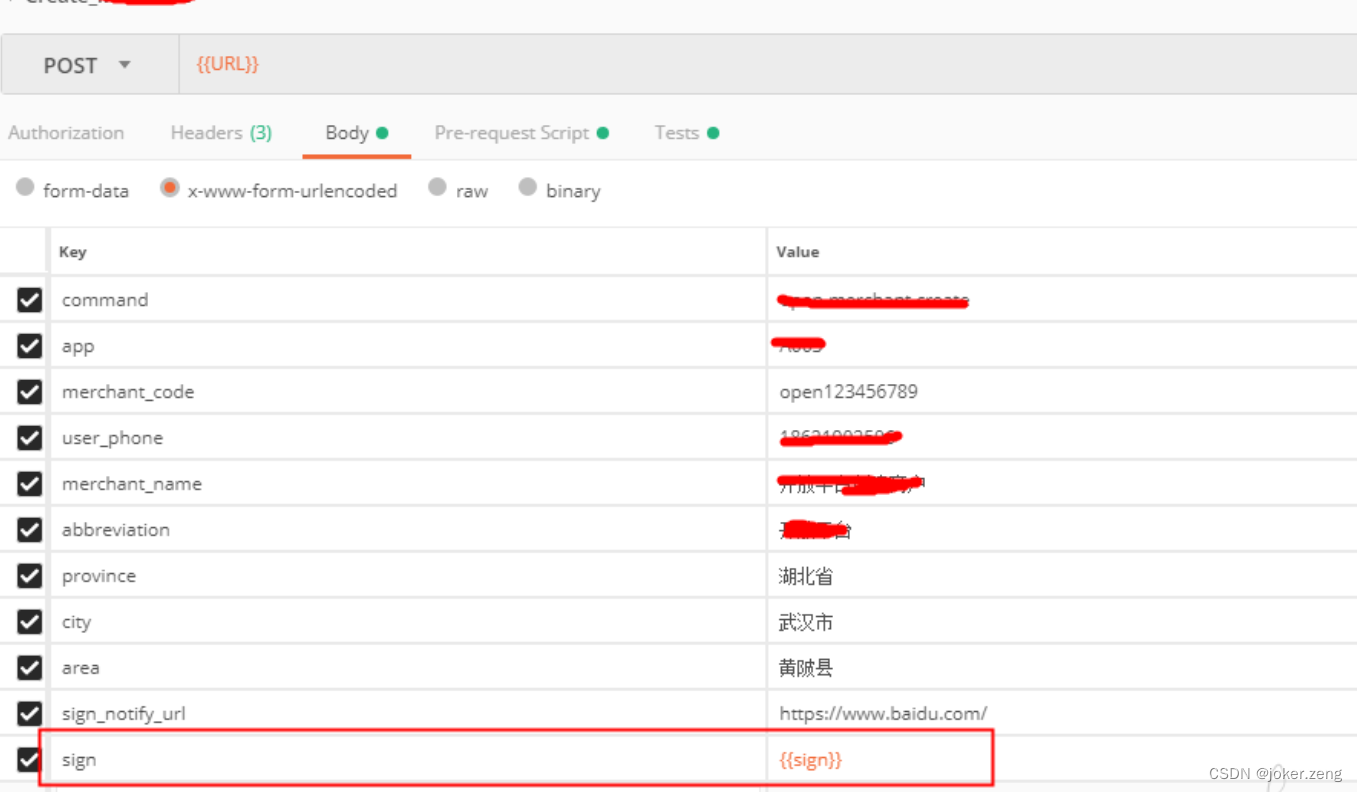Toggle the province row checkbox
The image size is (1357, 792).
(28, 575)
